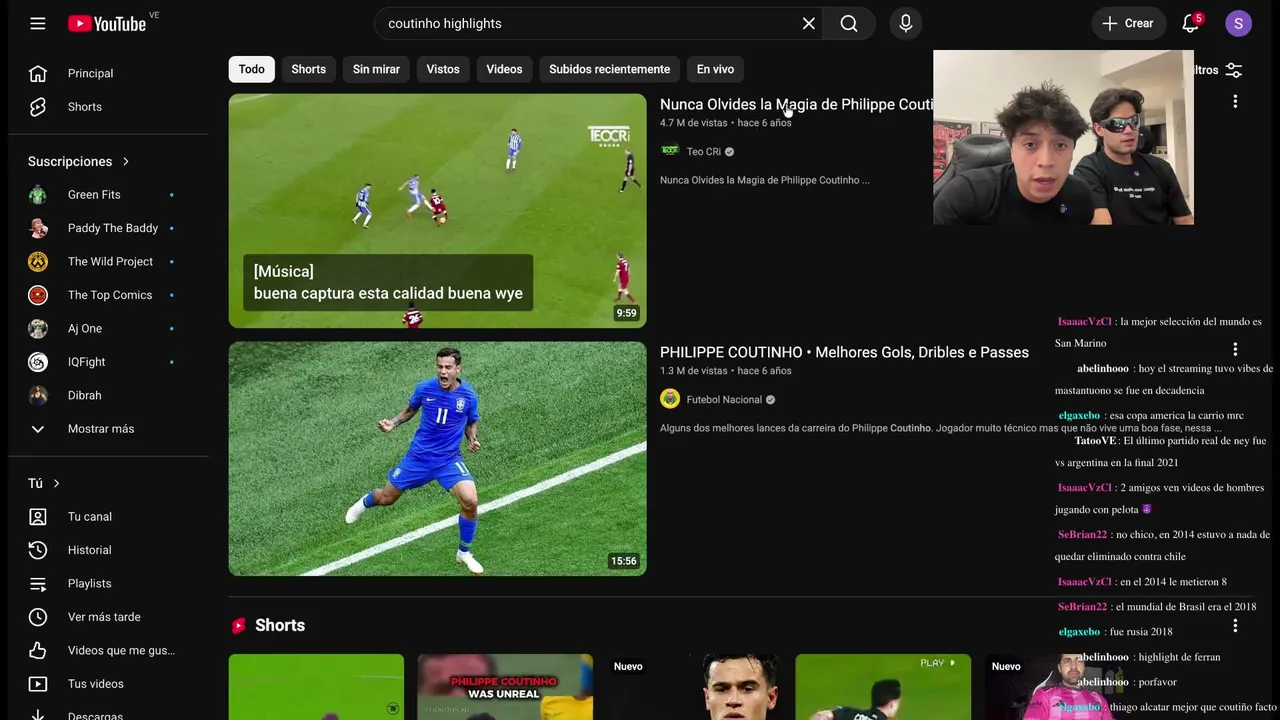Viewport: 1280px width, 720px height.
Task: Open options menu for Nunca Olvides video
Action: click(1235, 102)
